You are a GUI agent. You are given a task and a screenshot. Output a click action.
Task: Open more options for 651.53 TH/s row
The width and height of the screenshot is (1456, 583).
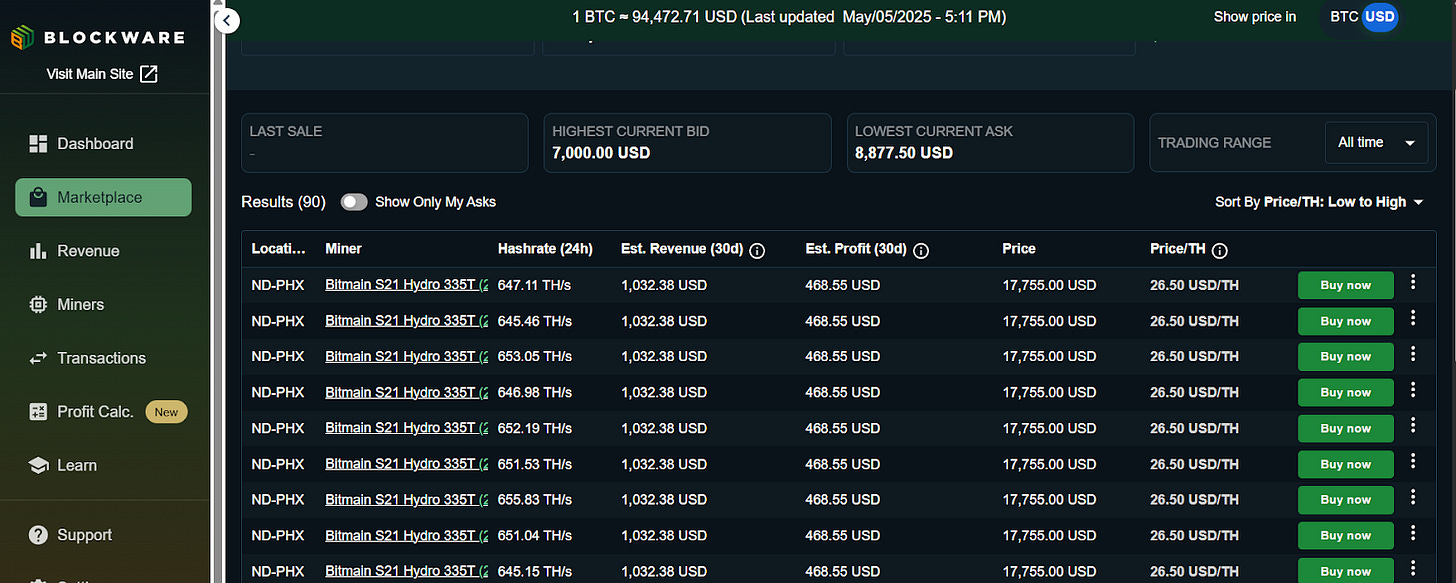tap(1413, 461)
